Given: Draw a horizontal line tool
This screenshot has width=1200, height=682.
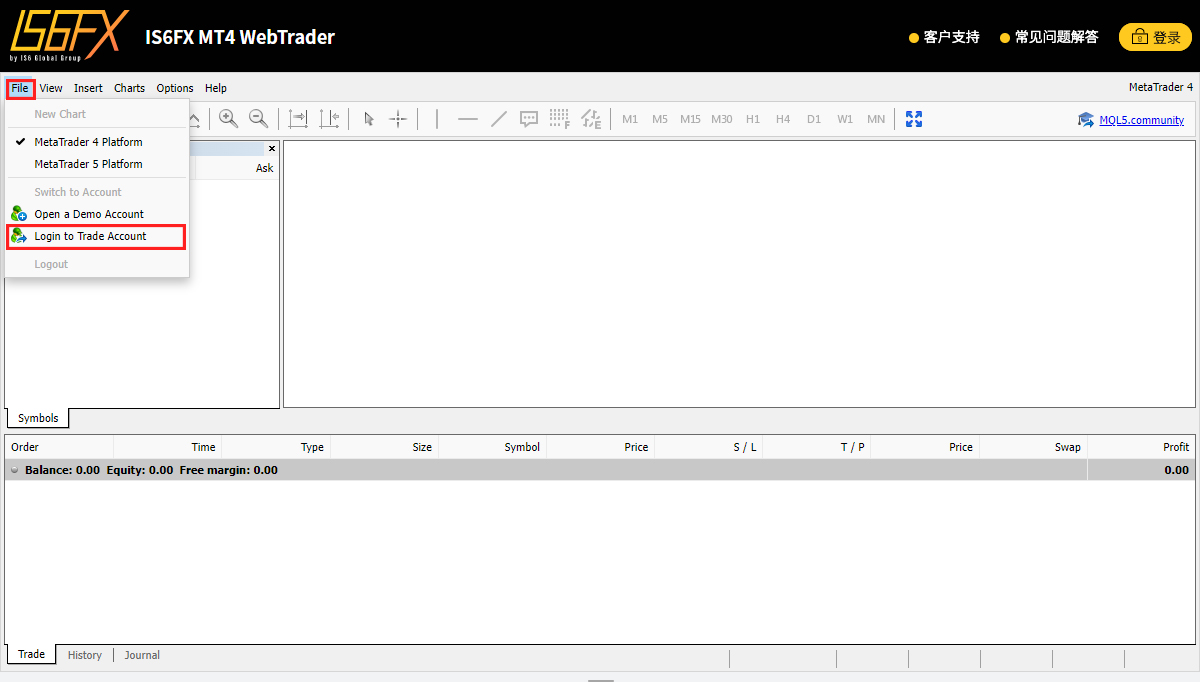Looking at the screenshot, I should tap(467, 119).
